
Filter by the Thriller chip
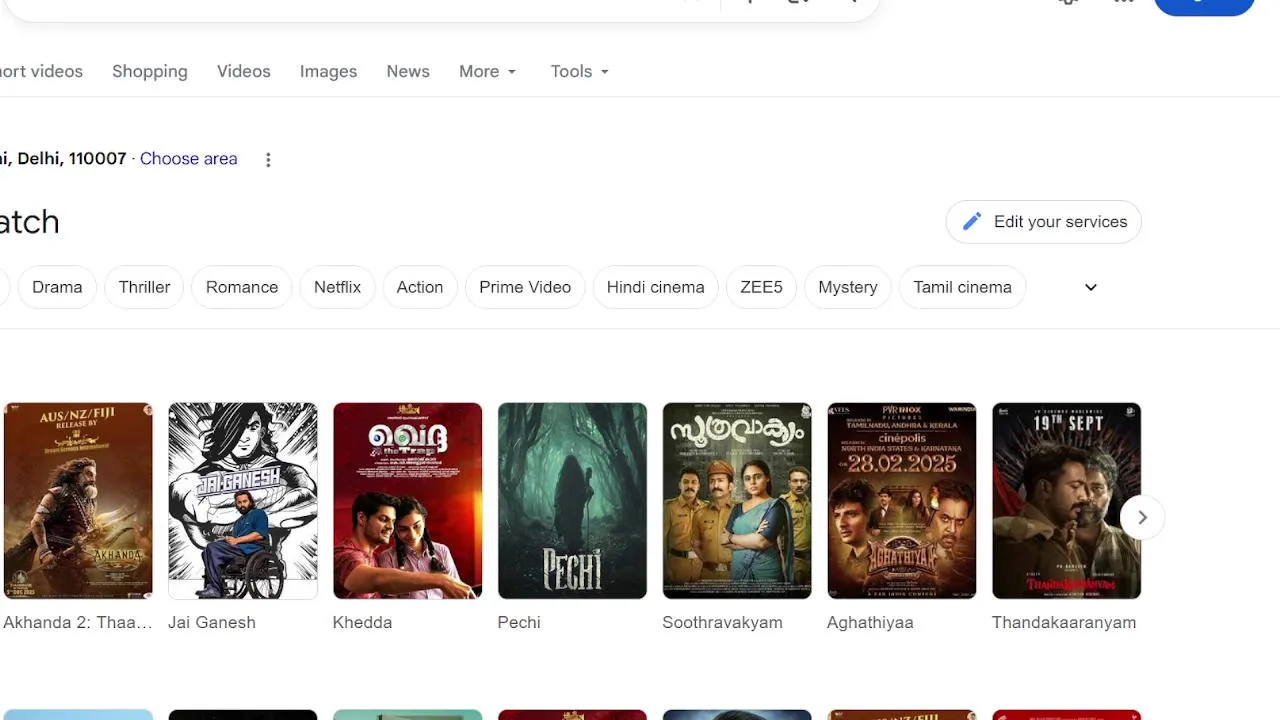coord(144,287)
